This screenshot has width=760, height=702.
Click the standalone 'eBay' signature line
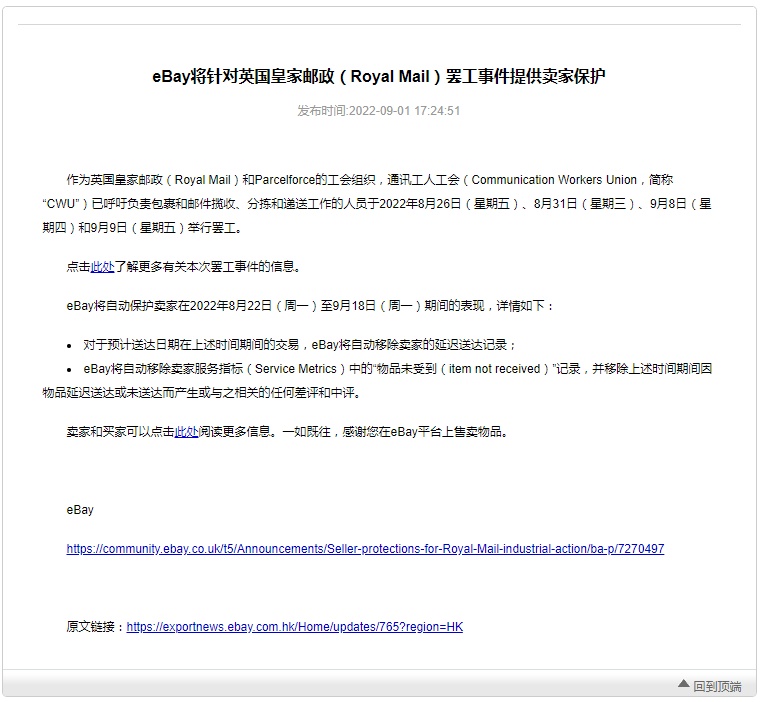click(80, 510)
